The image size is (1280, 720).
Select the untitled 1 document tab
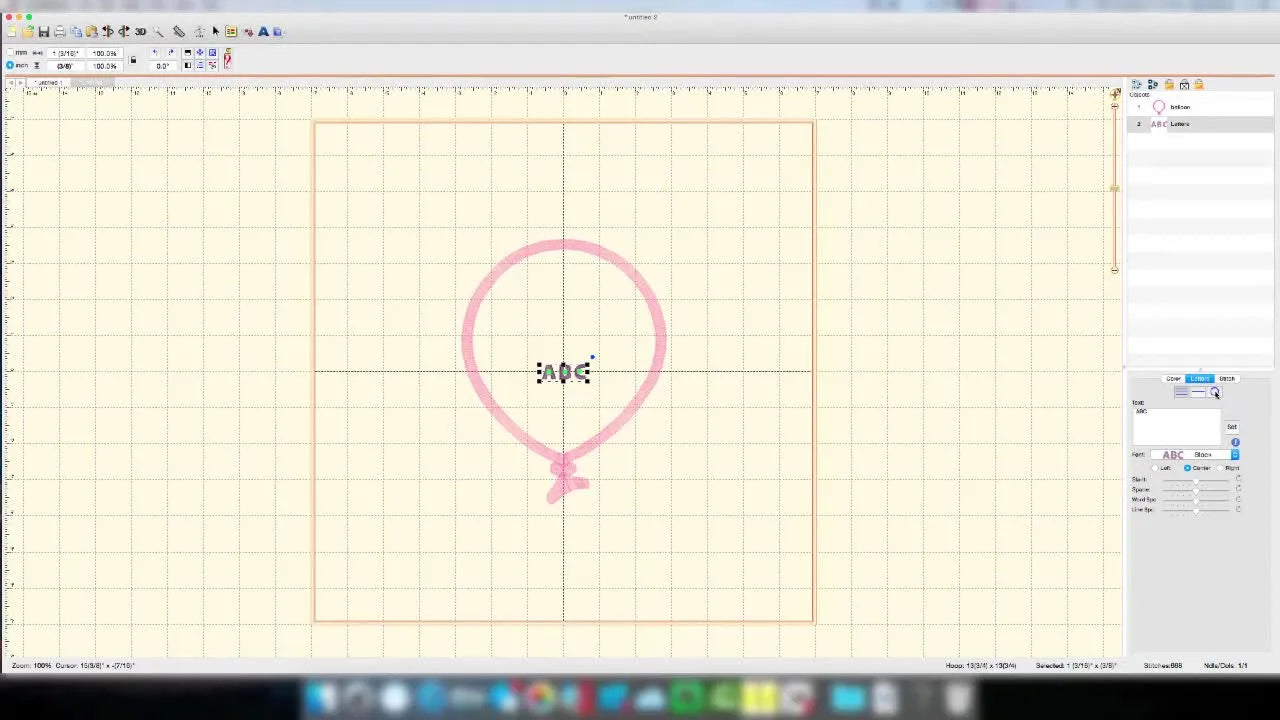tap(47, 82)
